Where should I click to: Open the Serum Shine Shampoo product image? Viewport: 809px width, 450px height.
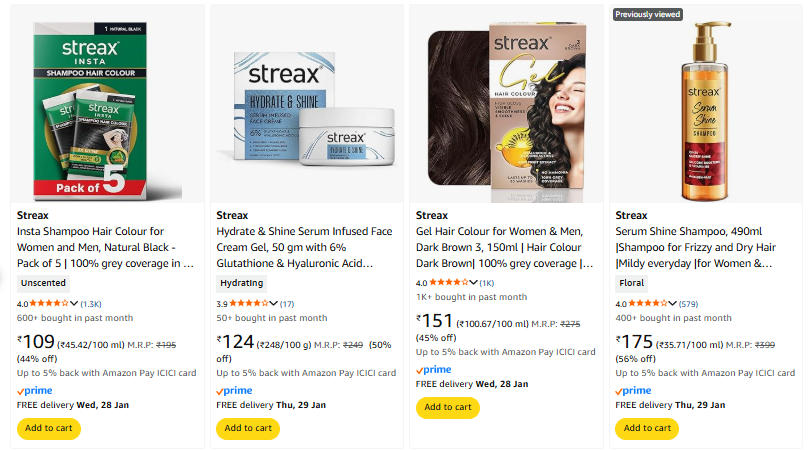point(704,107)
